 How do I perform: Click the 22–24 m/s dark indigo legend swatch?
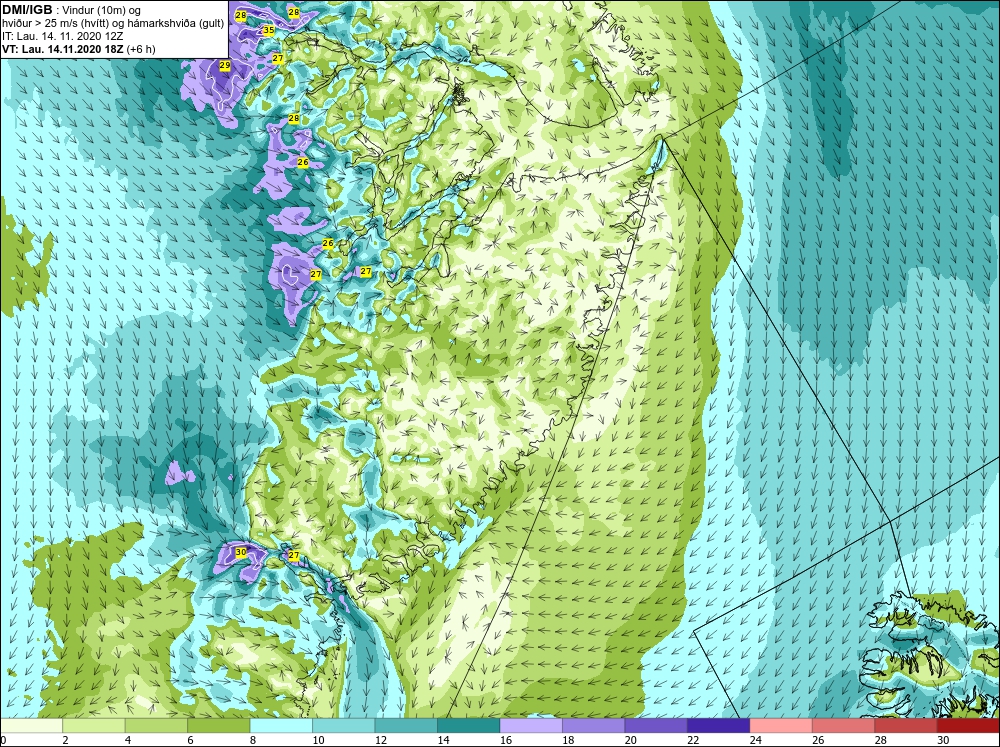[719, 725]
